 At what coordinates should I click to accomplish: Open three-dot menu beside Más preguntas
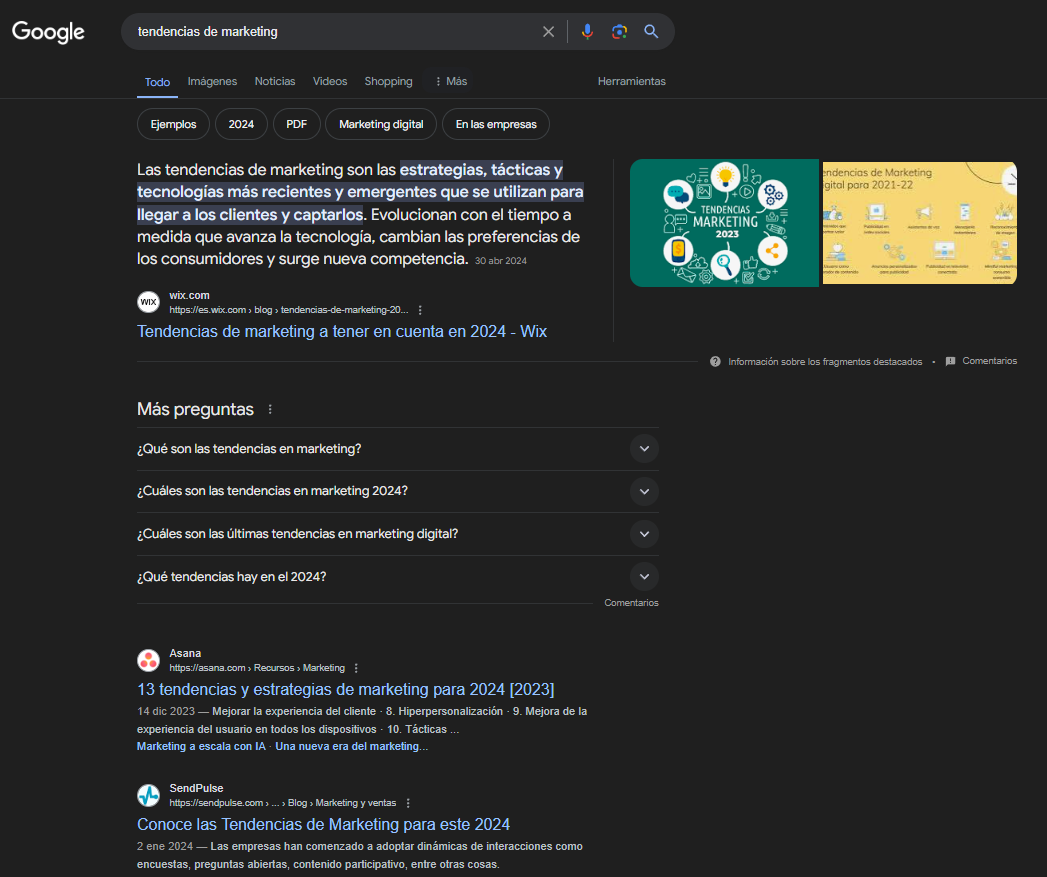[269, 410]
